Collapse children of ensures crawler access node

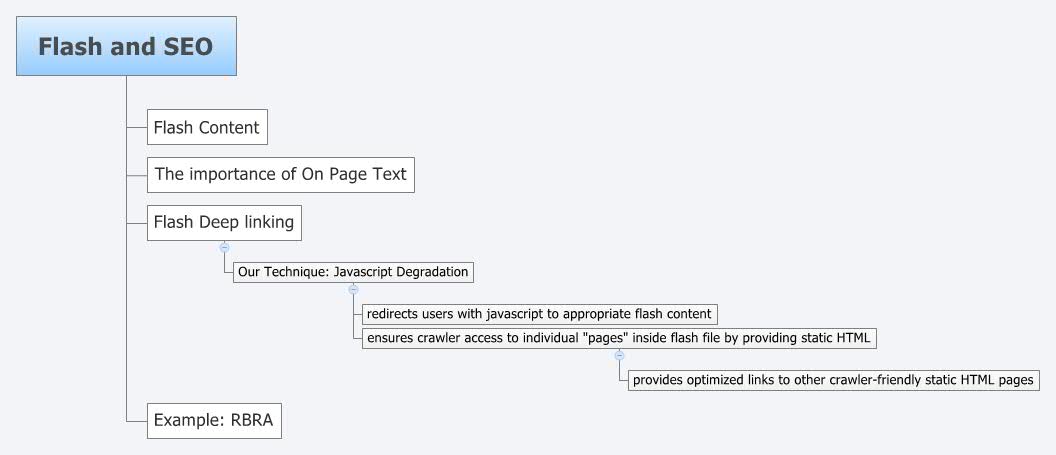pyautogui.click(x=619, y=355)
